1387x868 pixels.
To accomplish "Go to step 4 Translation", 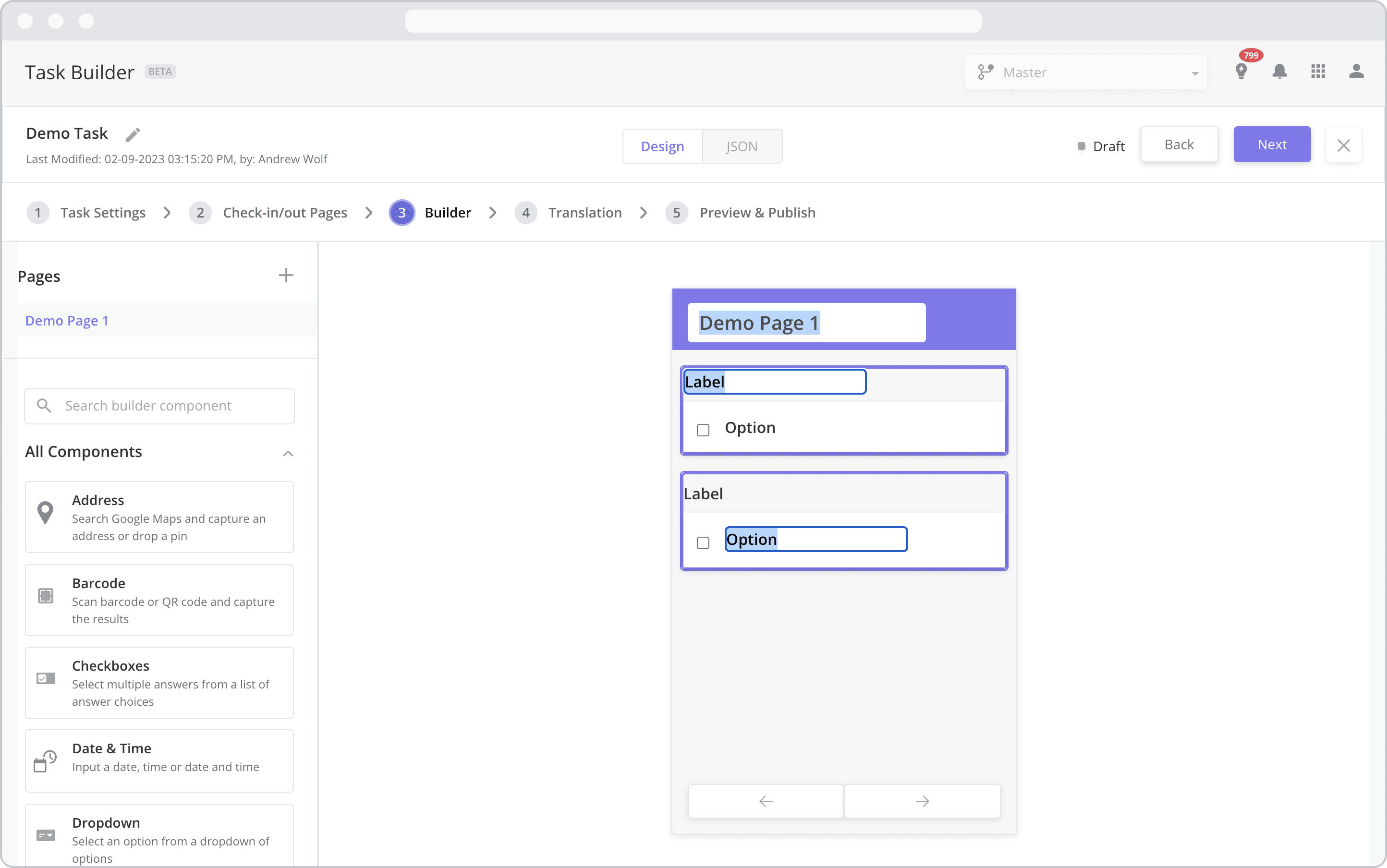I will (568, 213).
